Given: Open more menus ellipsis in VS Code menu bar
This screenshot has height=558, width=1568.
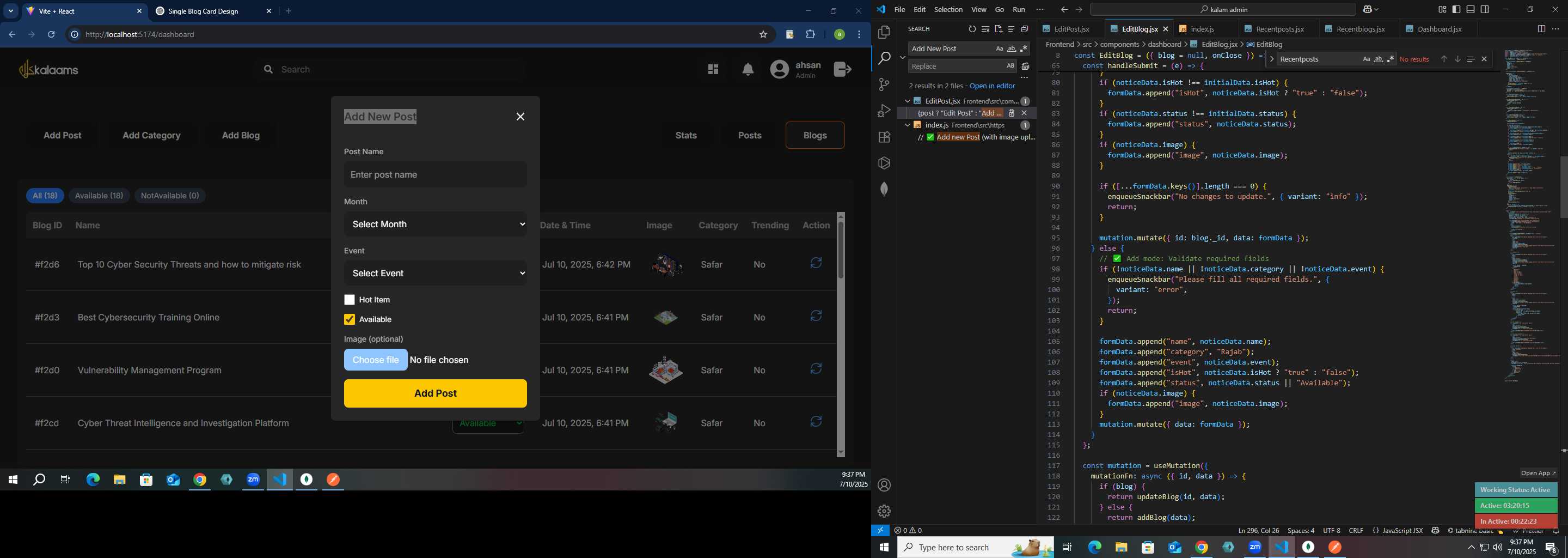Looking at the screenshot, I should tap(1040, 10).
